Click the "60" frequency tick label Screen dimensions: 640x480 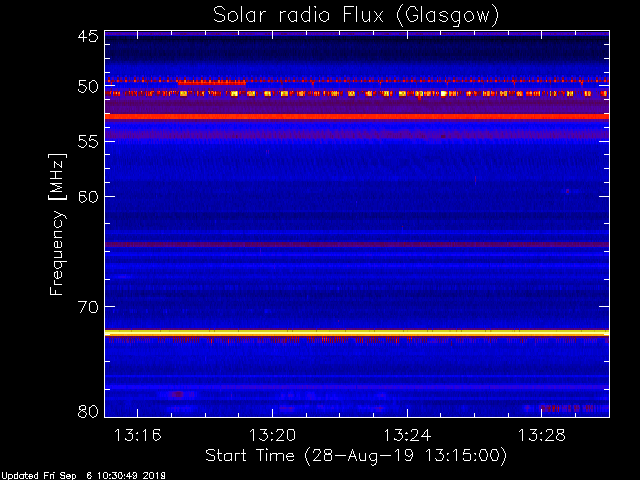[88, 197]
